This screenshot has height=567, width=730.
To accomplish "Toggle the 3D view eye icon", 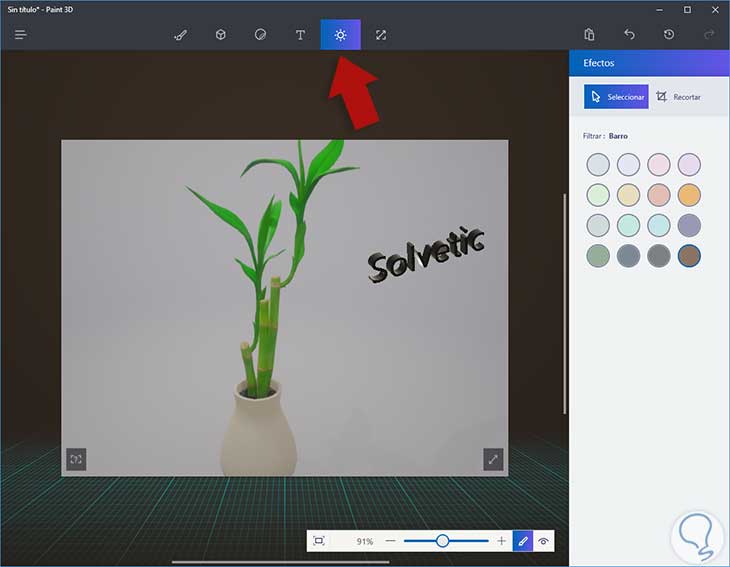I will [x=543, y=541].
